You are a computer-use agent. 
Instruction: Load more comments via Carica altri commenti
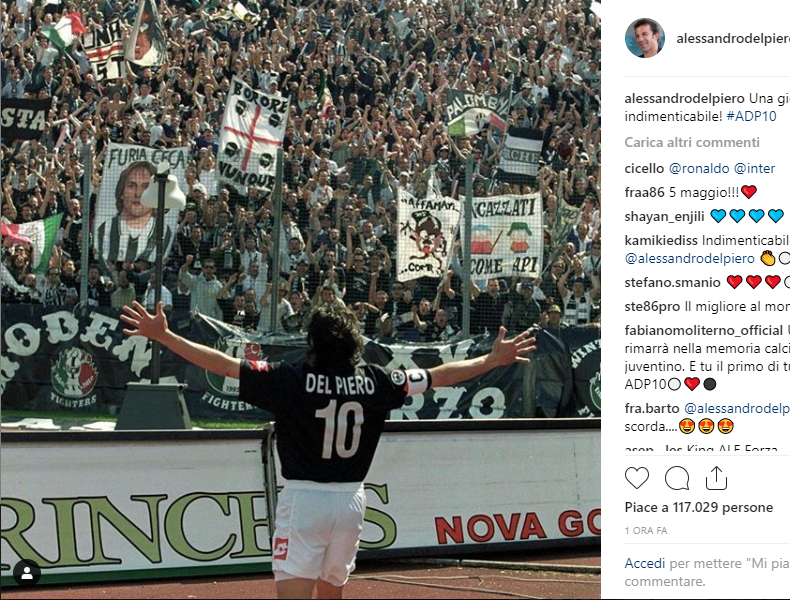(692, 143)
